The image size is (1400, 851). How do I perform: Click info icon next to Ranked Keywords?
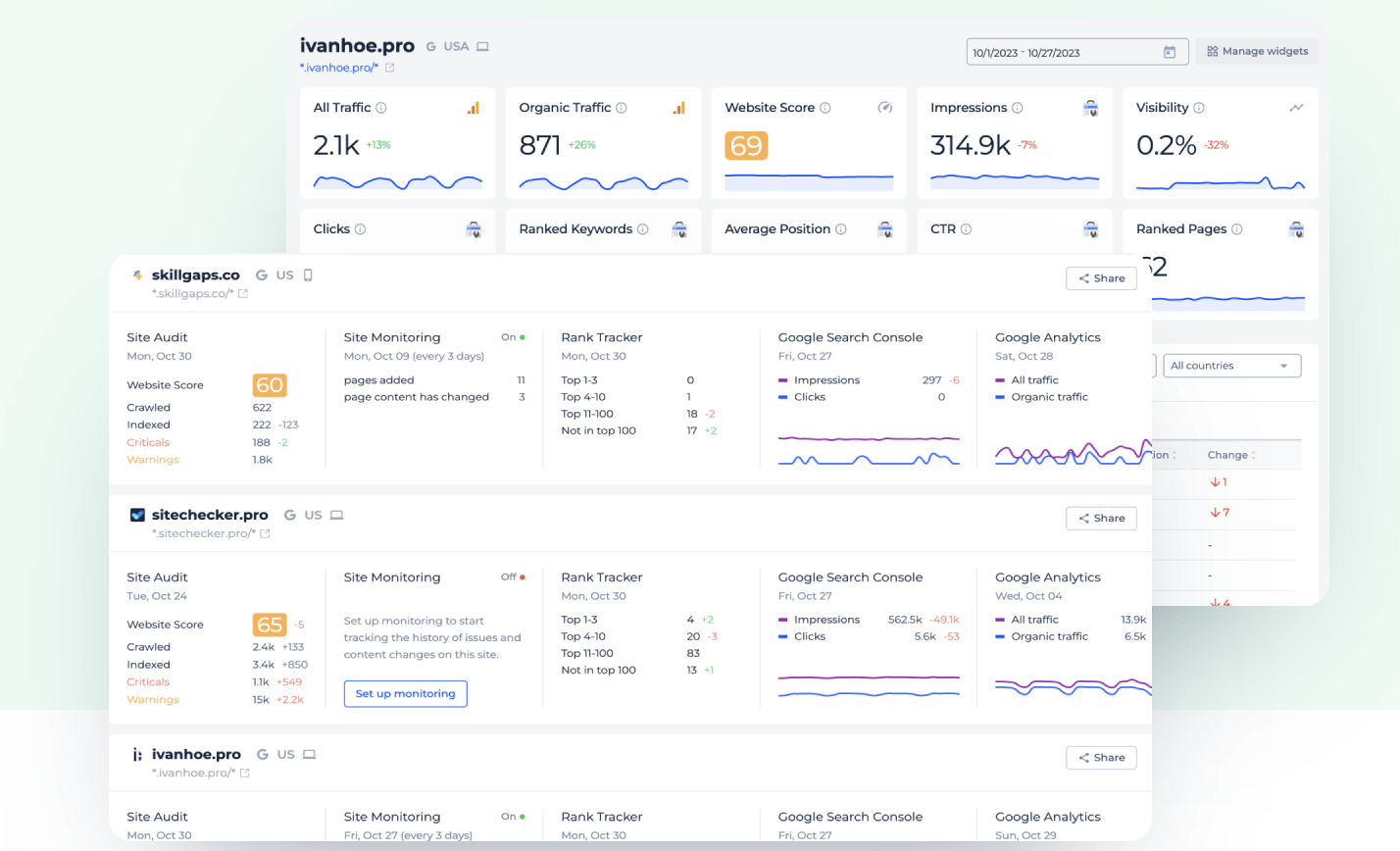643,229
